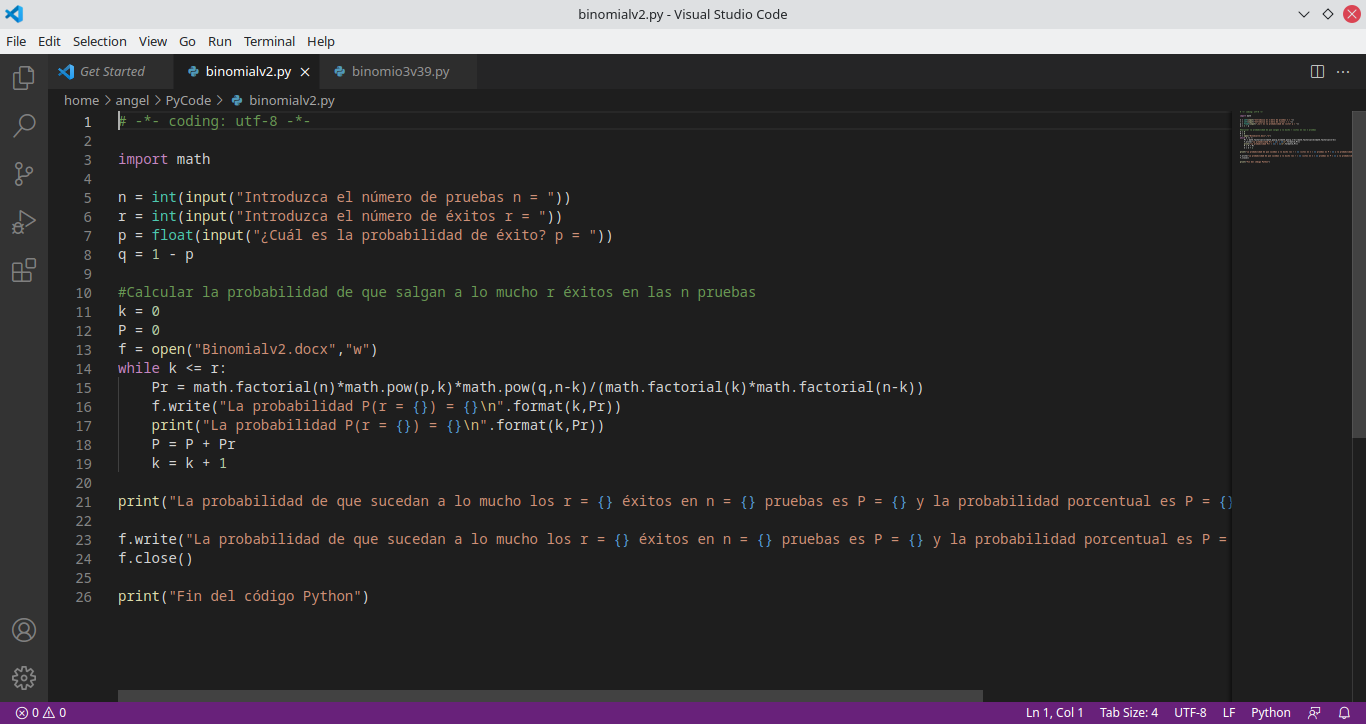Click the angel breadcrumb segment

tap(132, 100)
